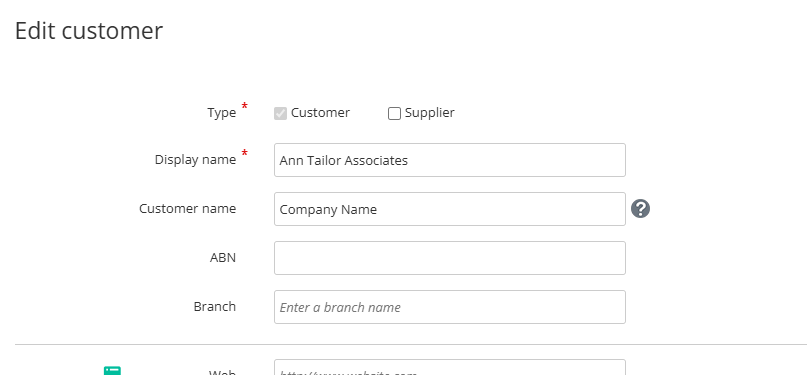Click the help question mark icon beside Customer name
Image resolution: width=807 pixels, height=375 pixels.
[x=640, y=209]
